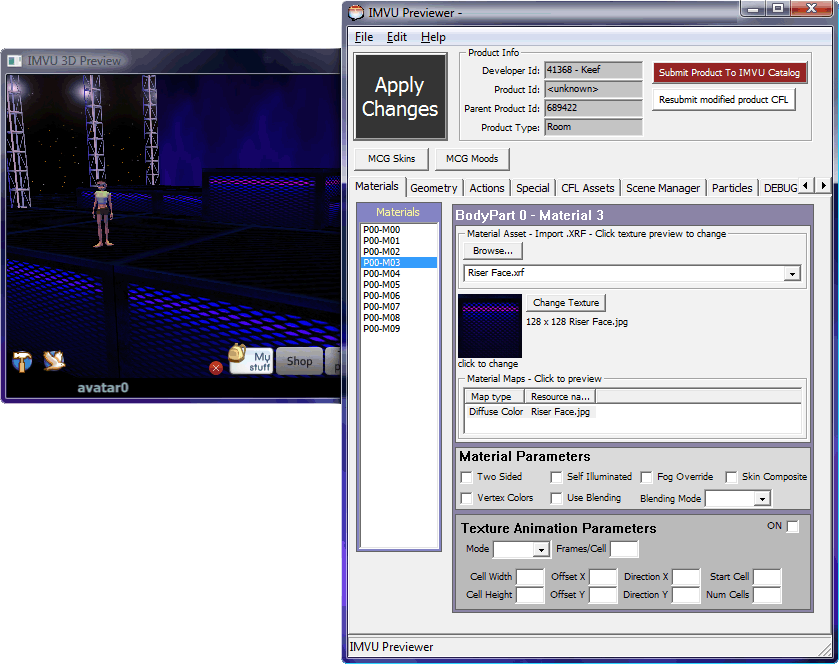This screenshot has width=839, height=664.
Task: Open the texture animation Mode dropdown
Action: coord(541,549)
